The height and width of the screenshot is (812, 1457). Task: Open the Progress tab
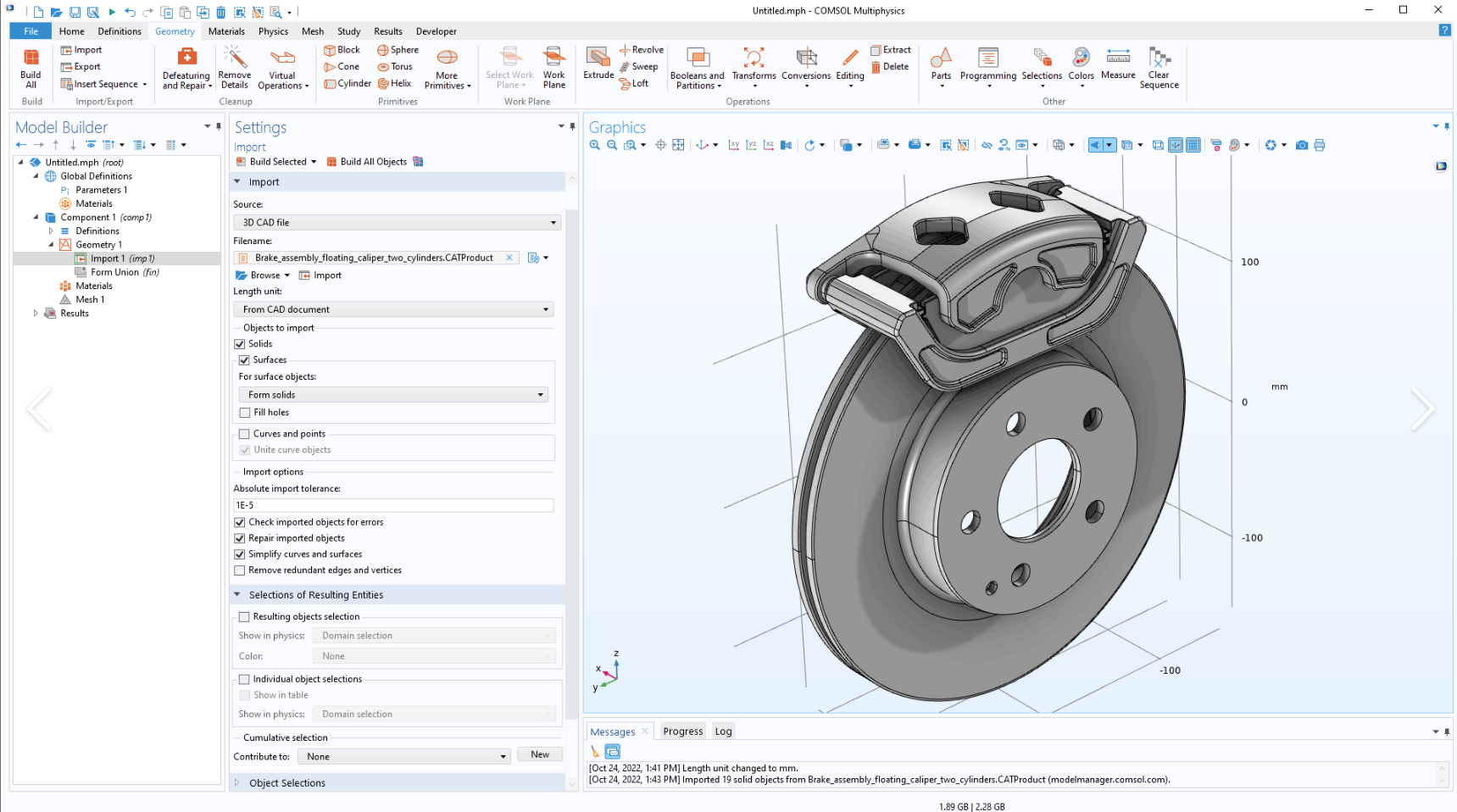683,731
